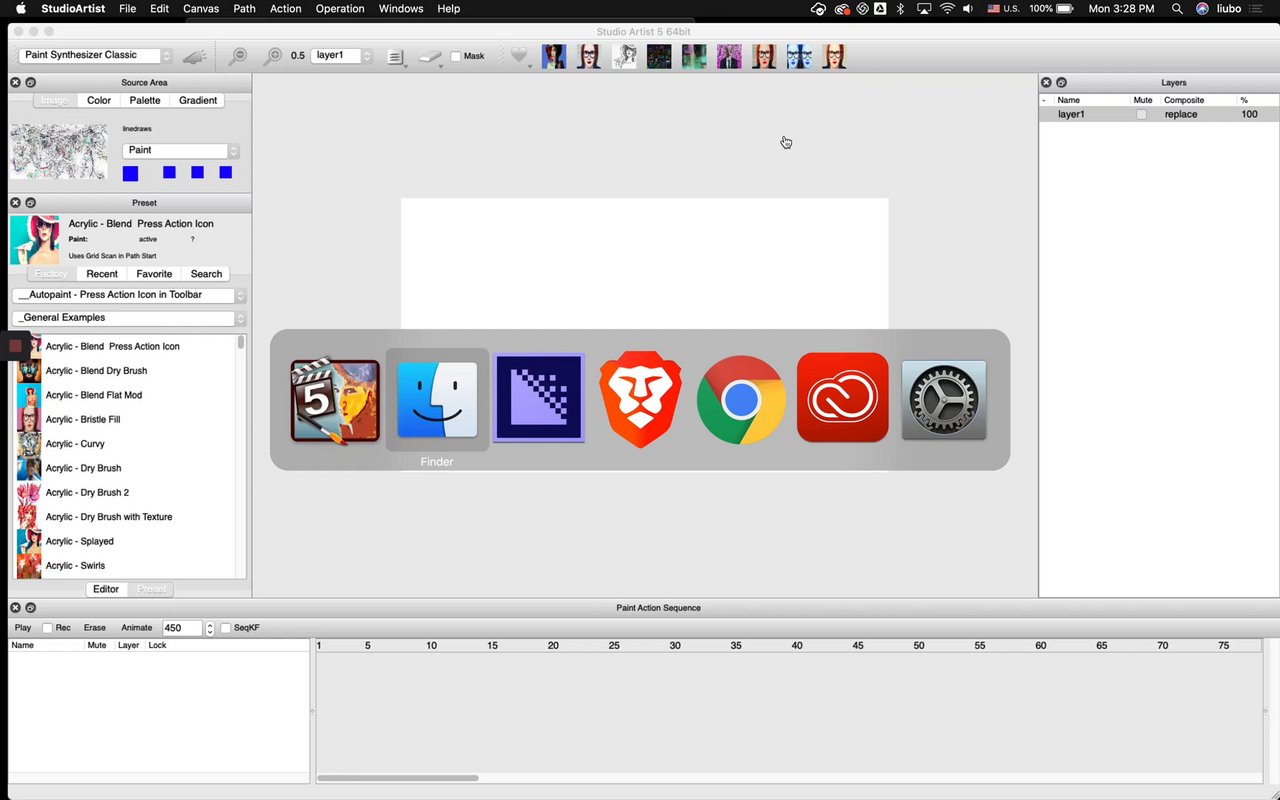Viewport: 1280px width, 800px height.
Task: Close the Source Area panel
Action: click(x=15, y=82)
